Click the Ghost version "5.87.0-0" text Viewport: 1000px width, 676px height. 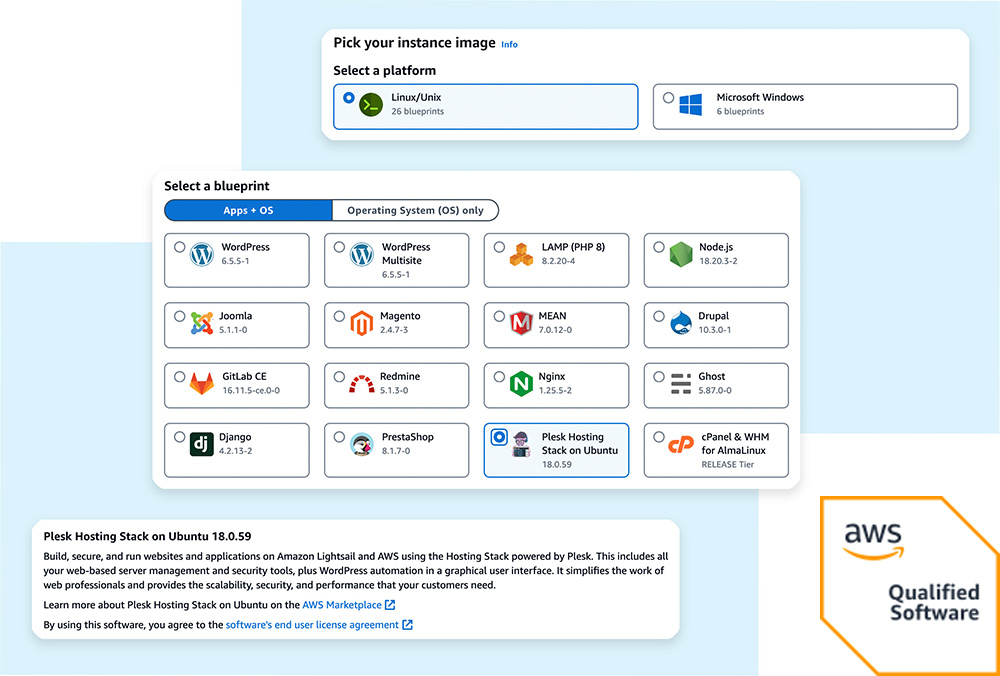point(715,390)
